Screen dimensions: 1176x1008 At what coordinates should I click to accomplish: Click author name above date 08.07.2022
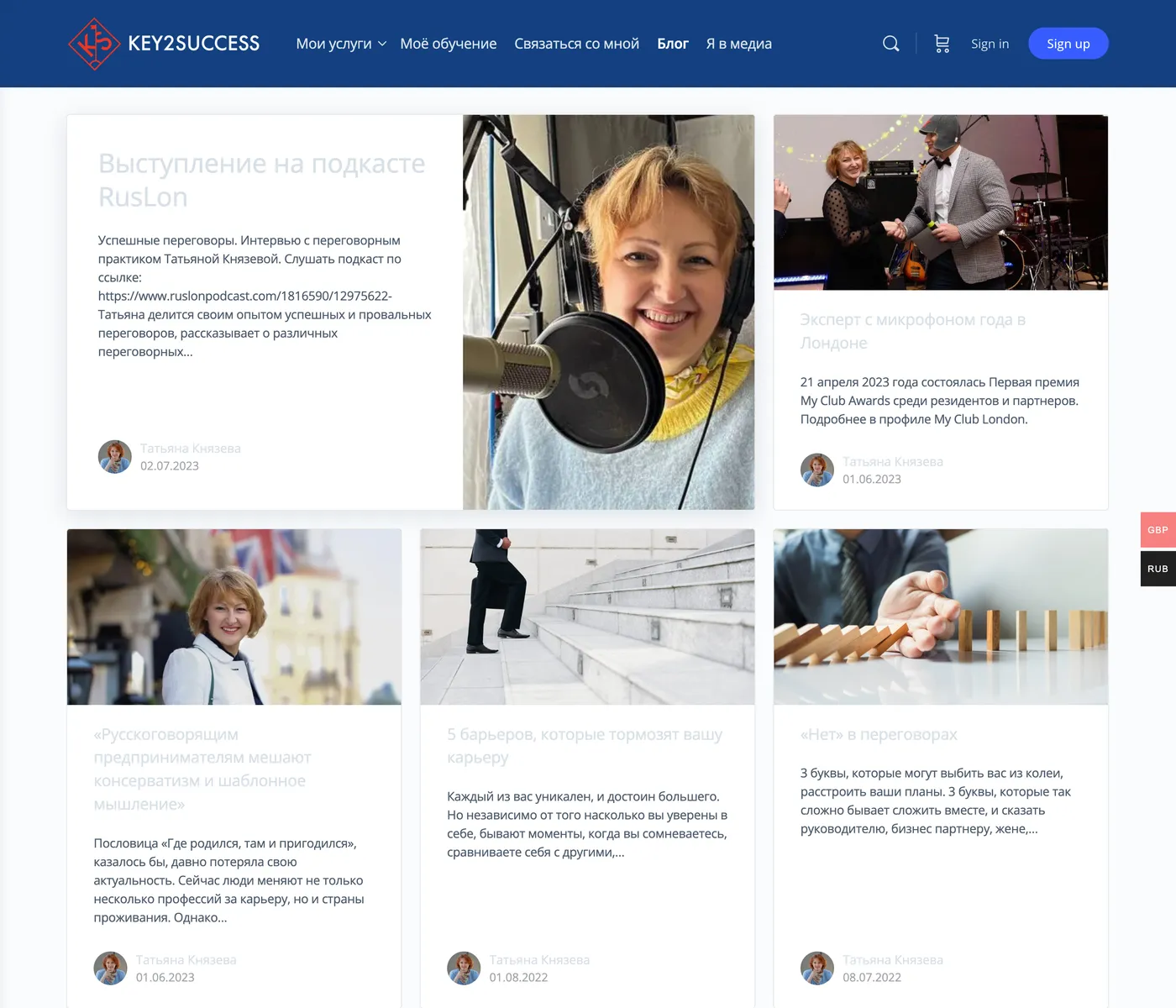pyautogui.click(x=893, y=960)
